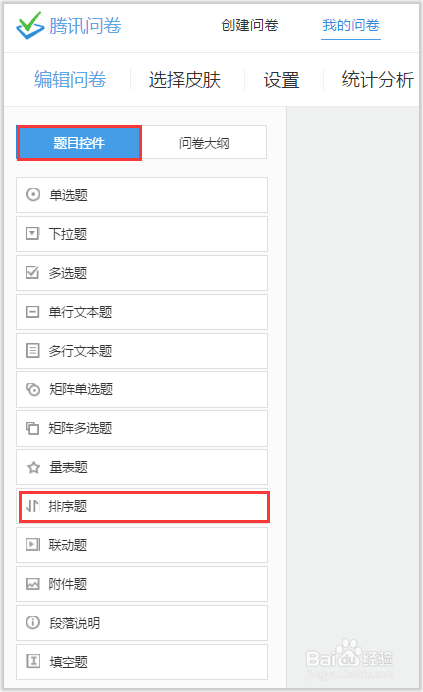The height and width of the screenshot is (692, 423).
Task: Open the 选择皮肤 step
Action: pyautogui.click(x=185, y=80)
